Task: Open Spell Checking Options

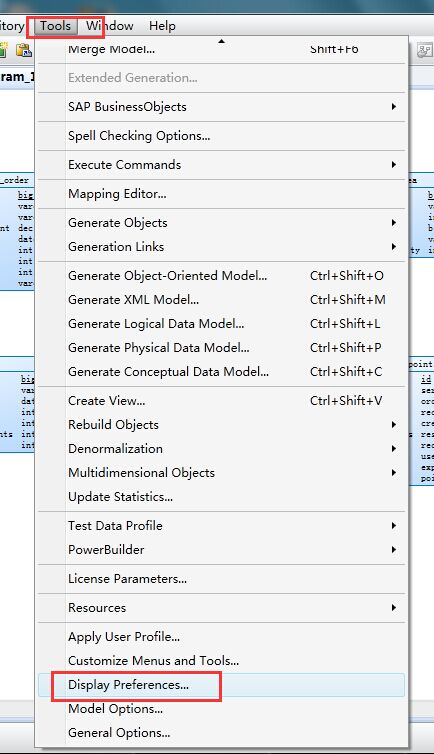Action: click(x=221, y=136)
